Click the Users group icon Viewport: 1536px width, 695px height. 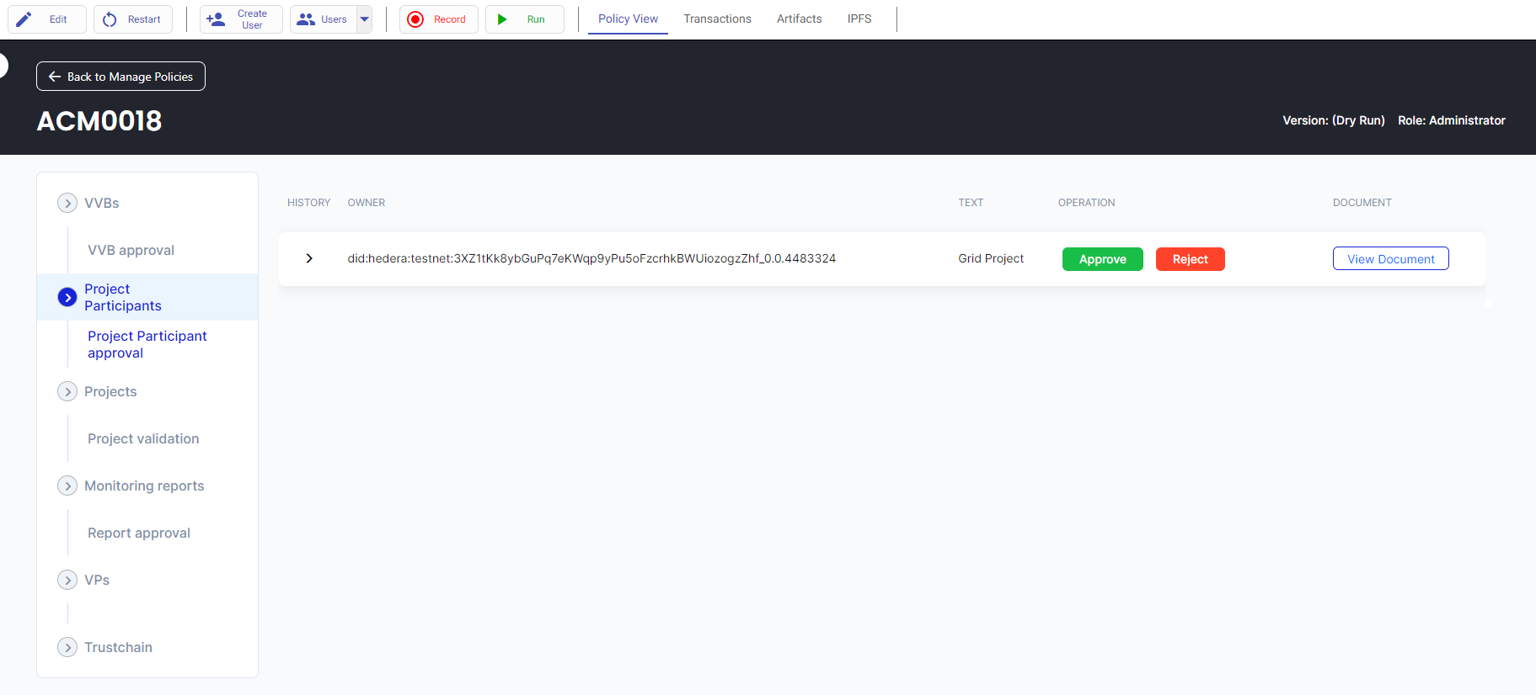click(306, 19)
